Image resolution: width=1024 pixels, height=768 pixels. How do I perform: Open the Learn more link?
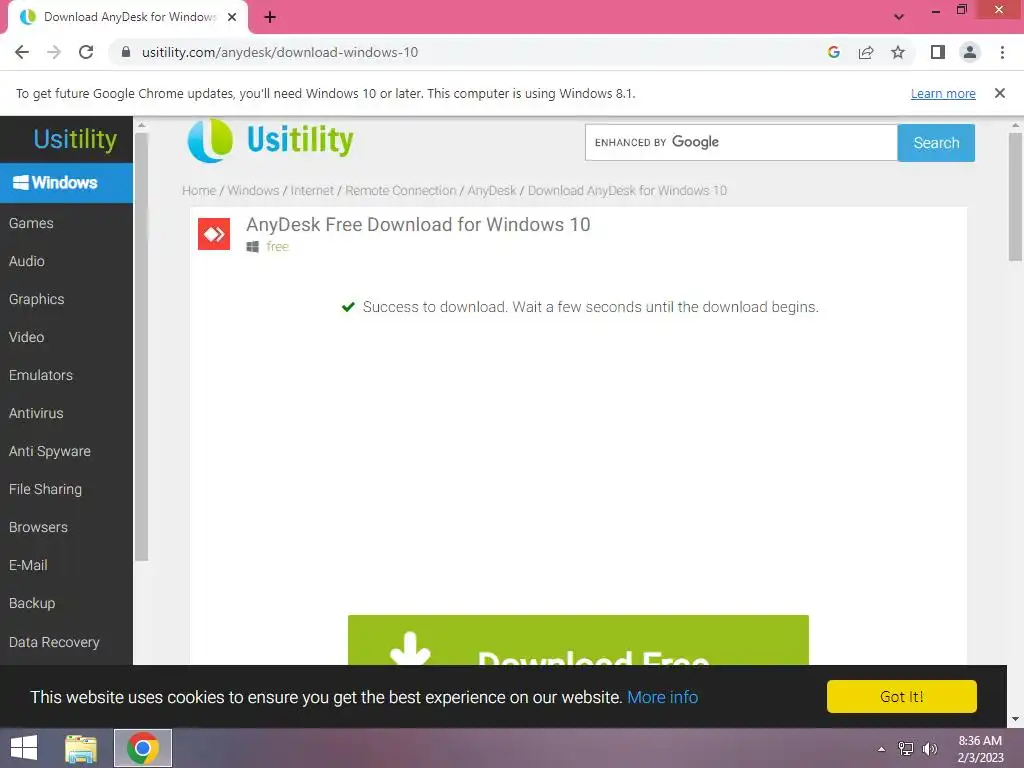943,93
